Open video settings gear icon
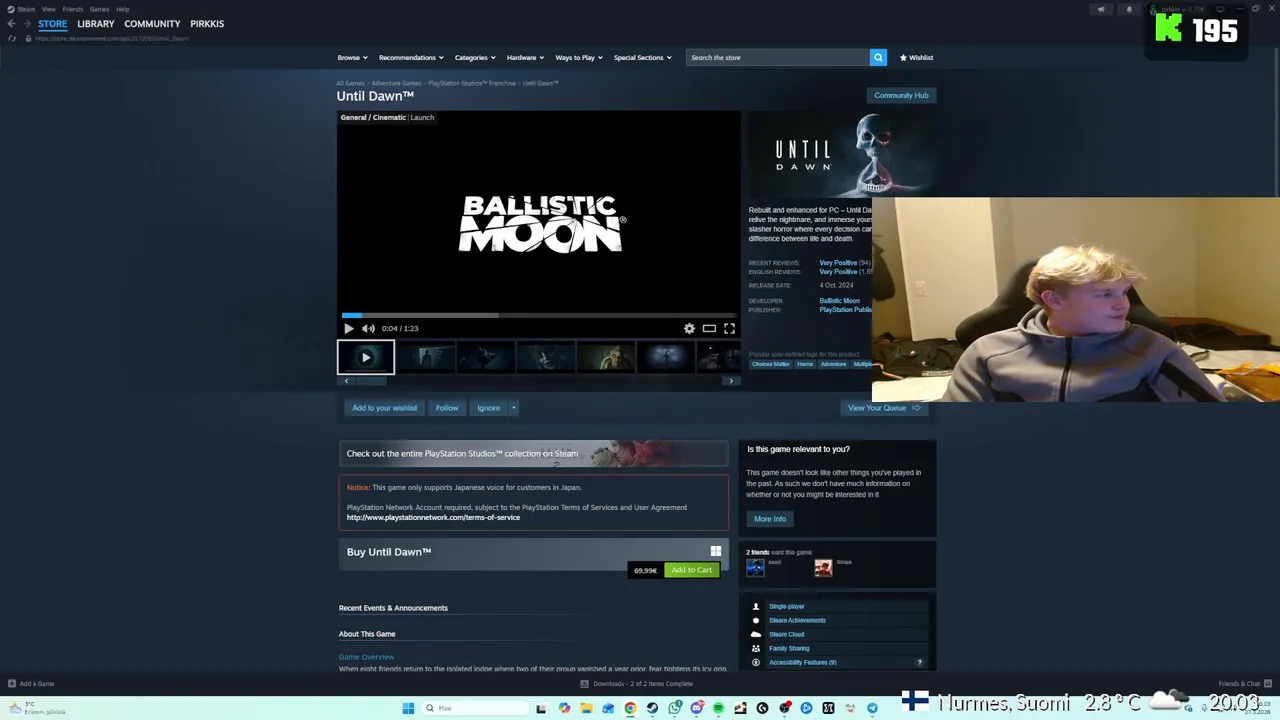Screen dimensions: 1280x720 tap(689, 328)
